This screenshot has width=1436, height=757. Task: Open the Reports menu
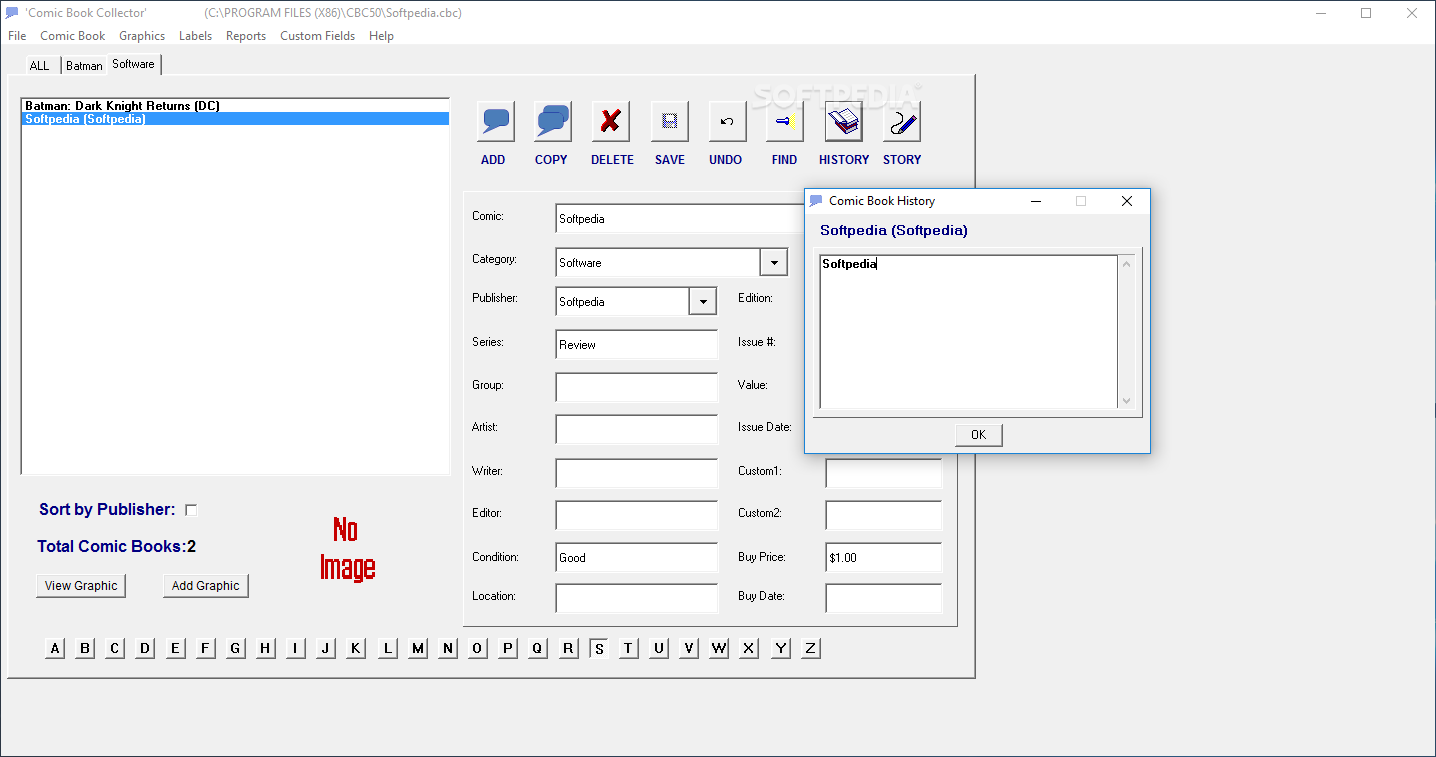(246, 36)
